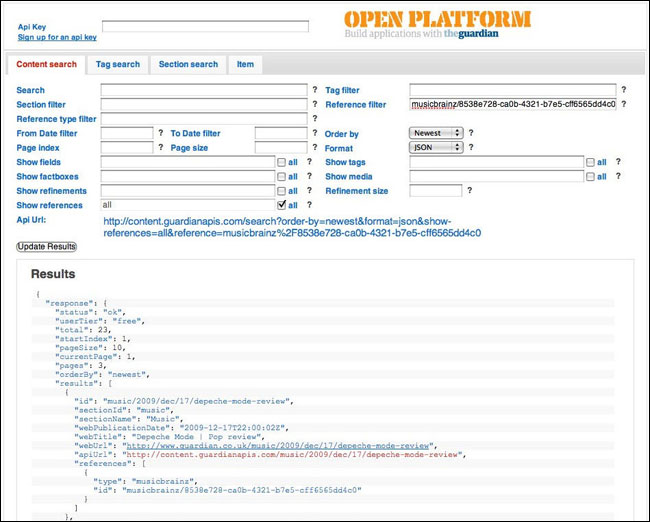Viewport: 650px width, 522px height.
Task: Open help for Show media row
Action: (x=618, y=176)
